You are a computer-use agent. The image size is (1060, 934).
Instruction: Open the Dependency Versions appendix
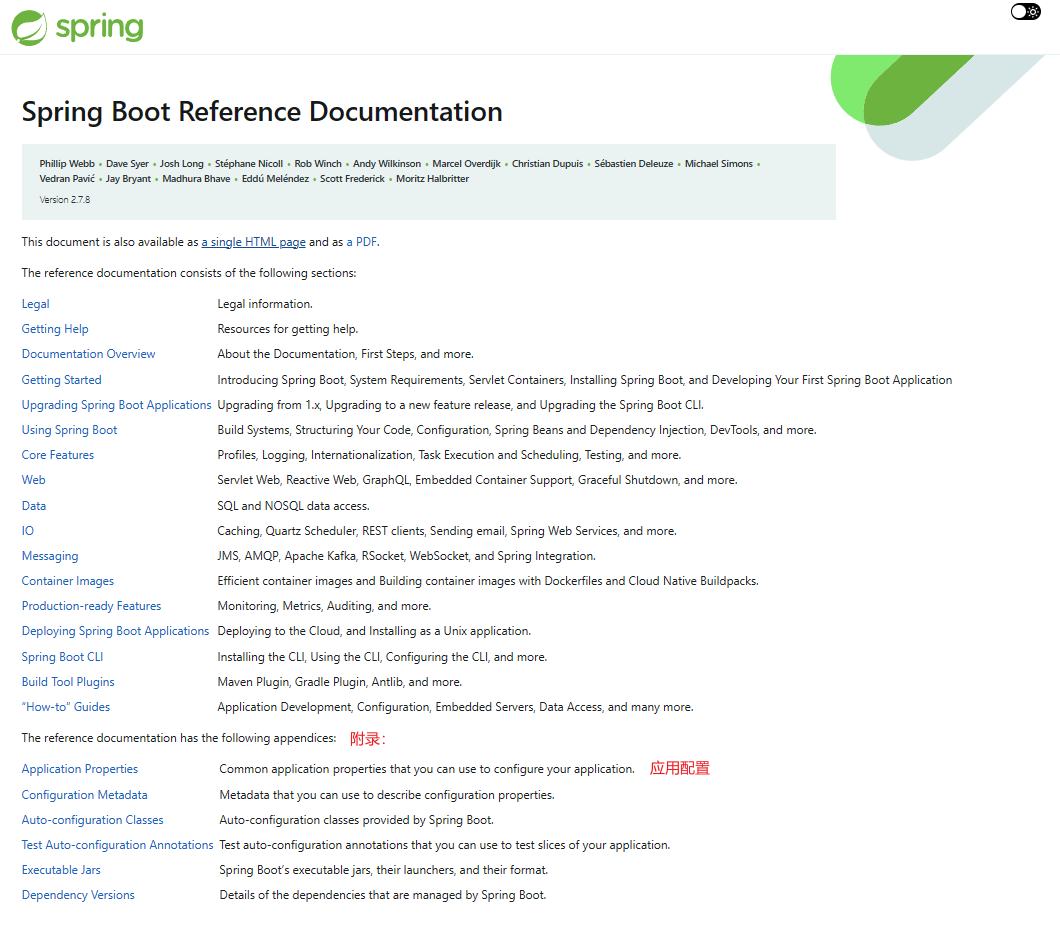point(78,895)
